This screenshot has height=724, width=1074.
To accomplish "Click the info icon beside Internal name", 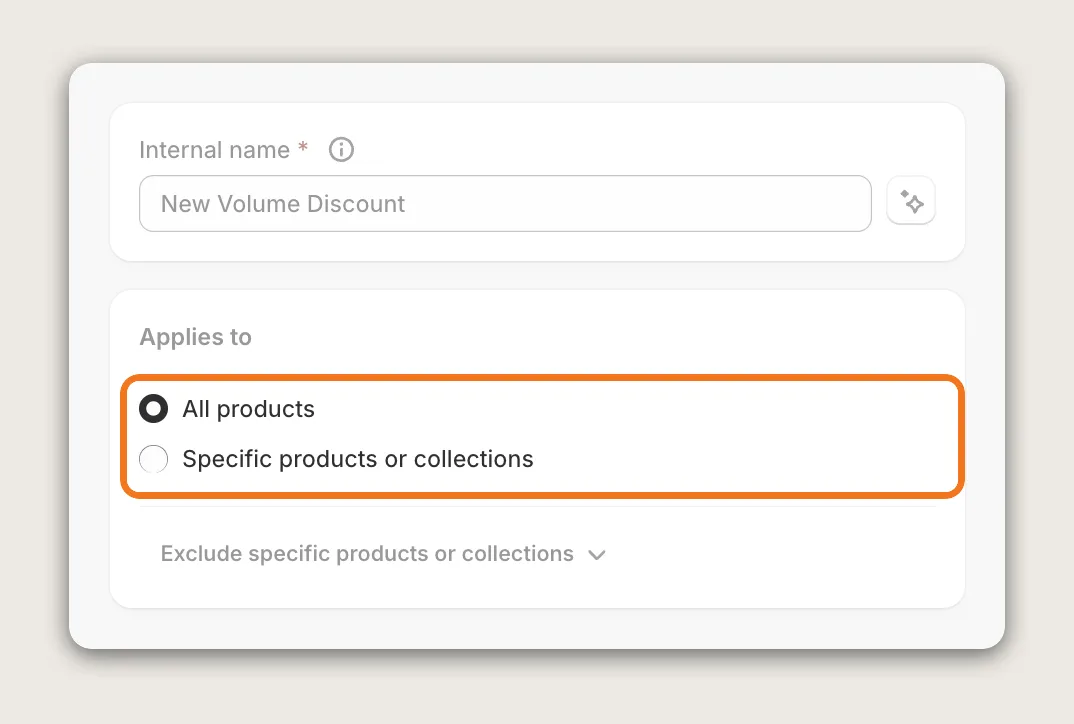I will click(341, 149).
